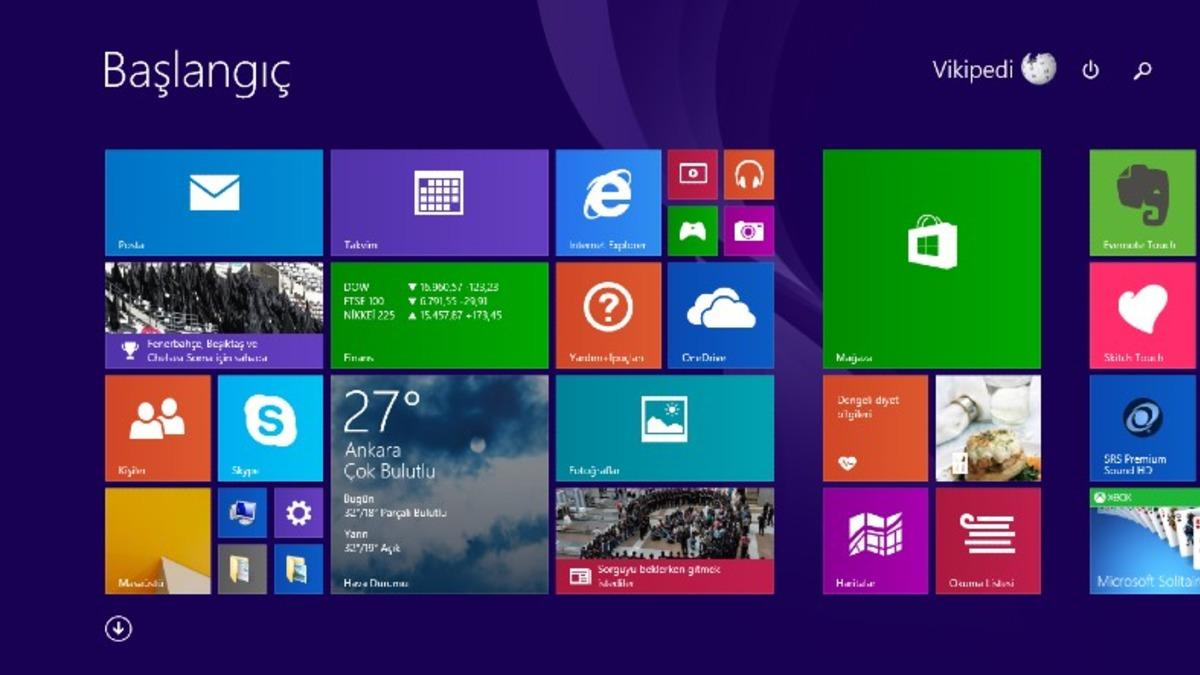This screenshot has height=675, width=1200.
Task: Expand the app list with down arrow
Action: 117,628
